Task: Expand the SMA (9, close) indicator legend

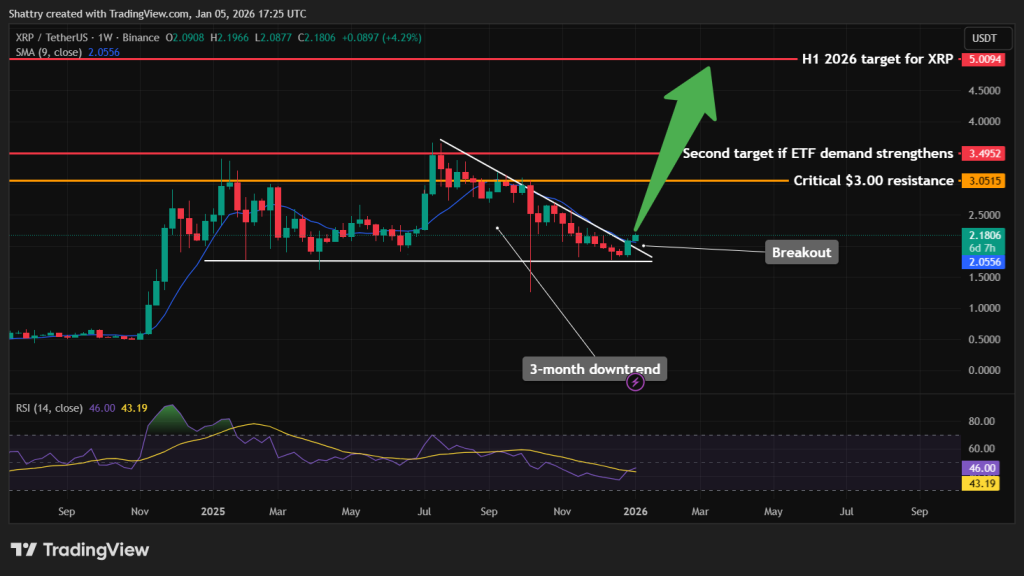Action: [x=49, y=51]
